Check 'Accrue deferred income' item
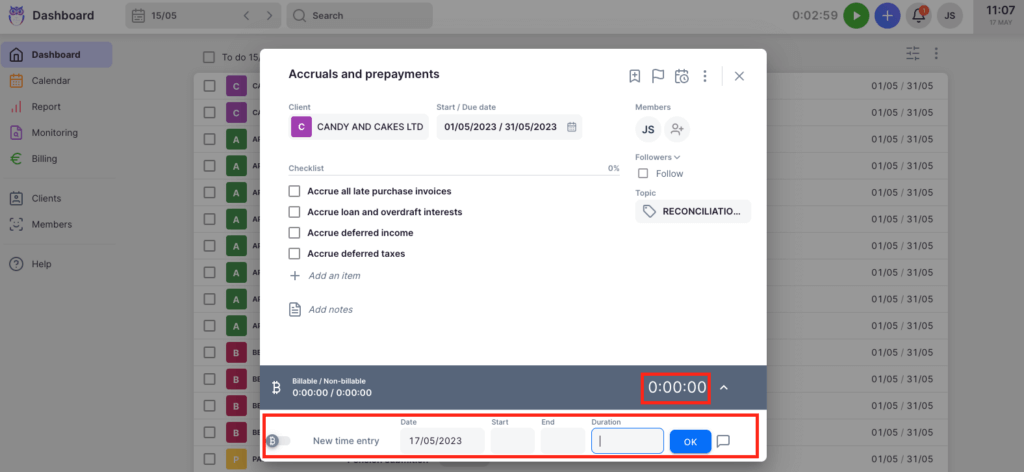Screen dimensions: 1024x472 pos(295,233)
